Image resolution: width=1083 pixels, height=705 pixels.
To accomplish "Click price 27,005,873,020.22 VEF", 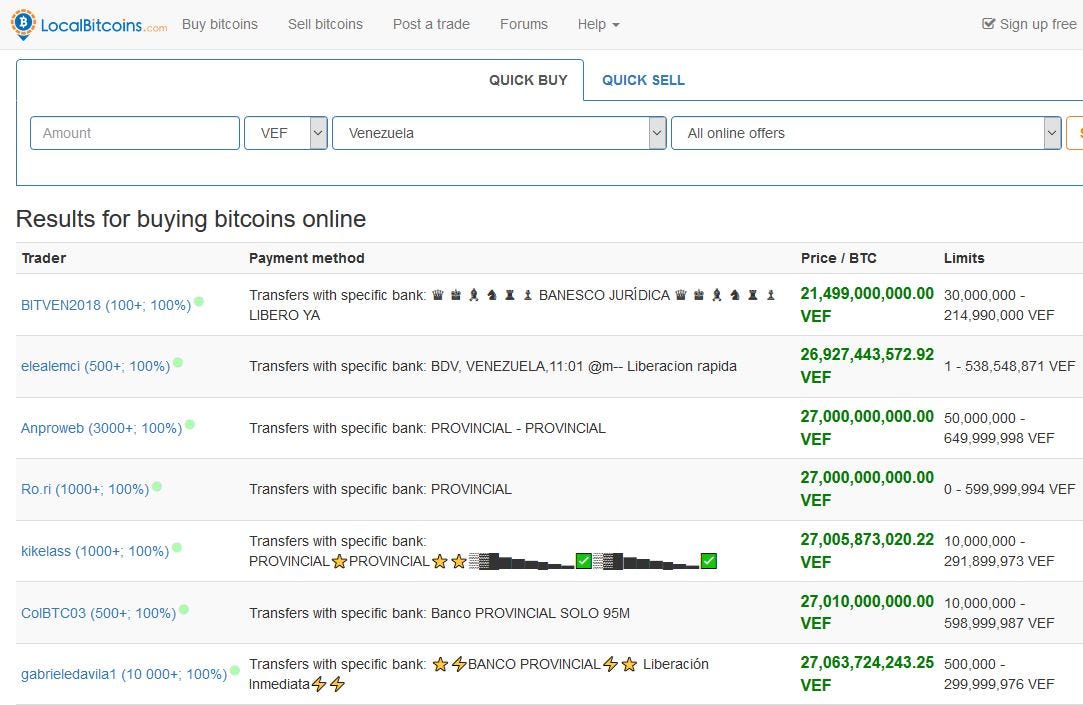I will (867, 551).
